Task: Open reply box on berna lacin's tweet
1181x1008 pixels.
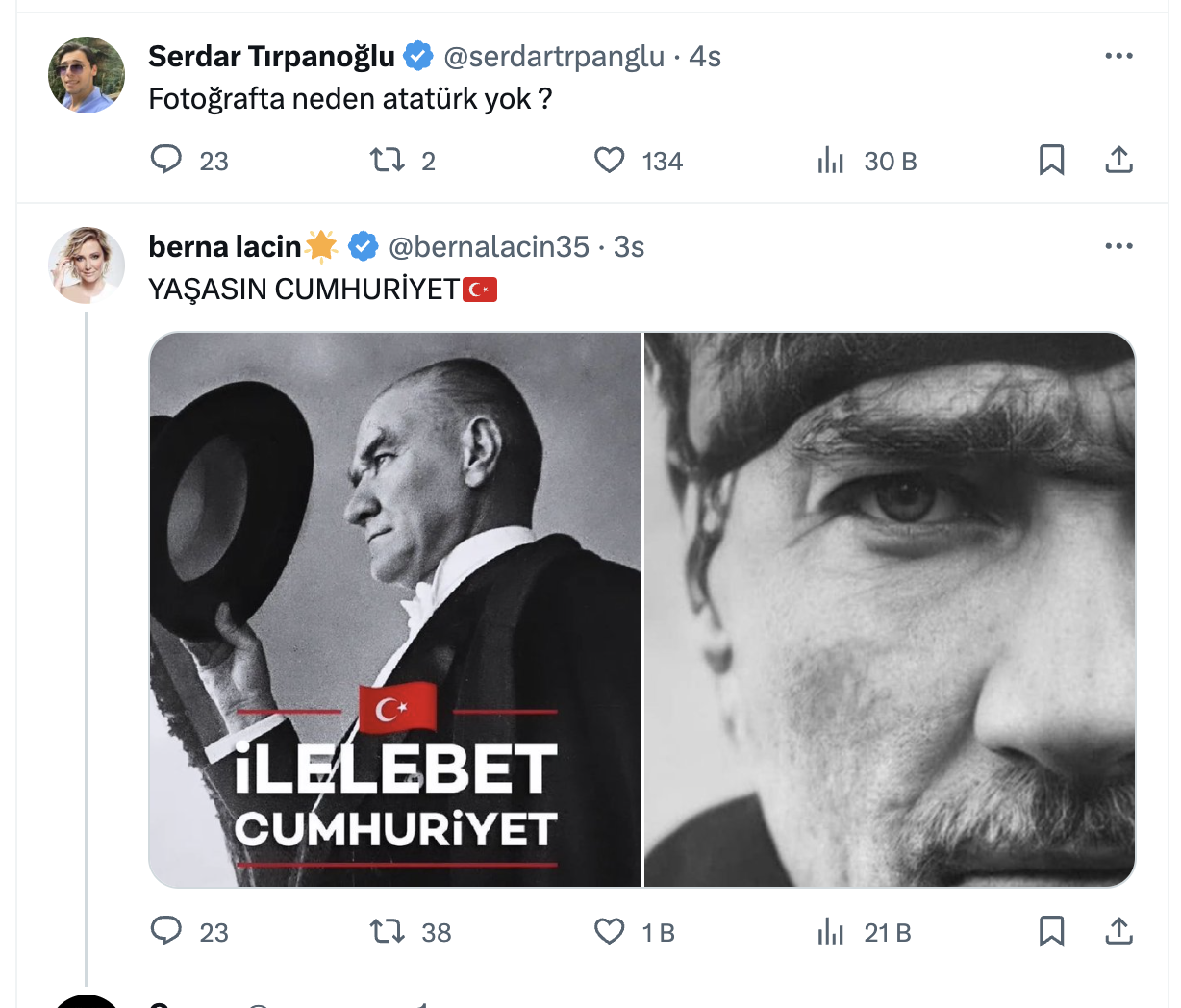Action: point(166,932)
